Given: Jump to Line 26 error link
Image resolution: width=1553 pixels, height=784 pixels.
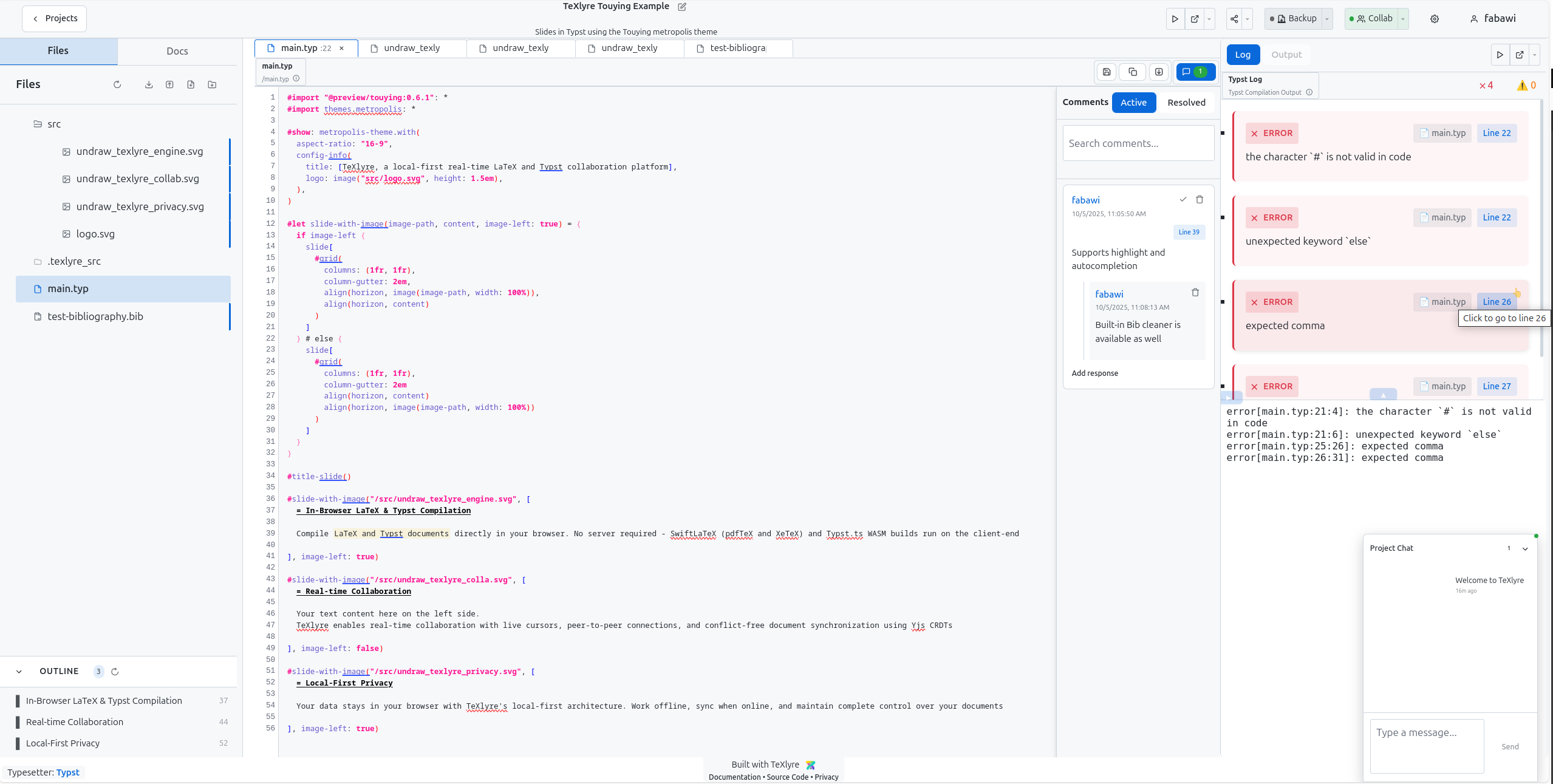Looking at the screenshot, I should pyautogui.click(x=1497, y=302).
